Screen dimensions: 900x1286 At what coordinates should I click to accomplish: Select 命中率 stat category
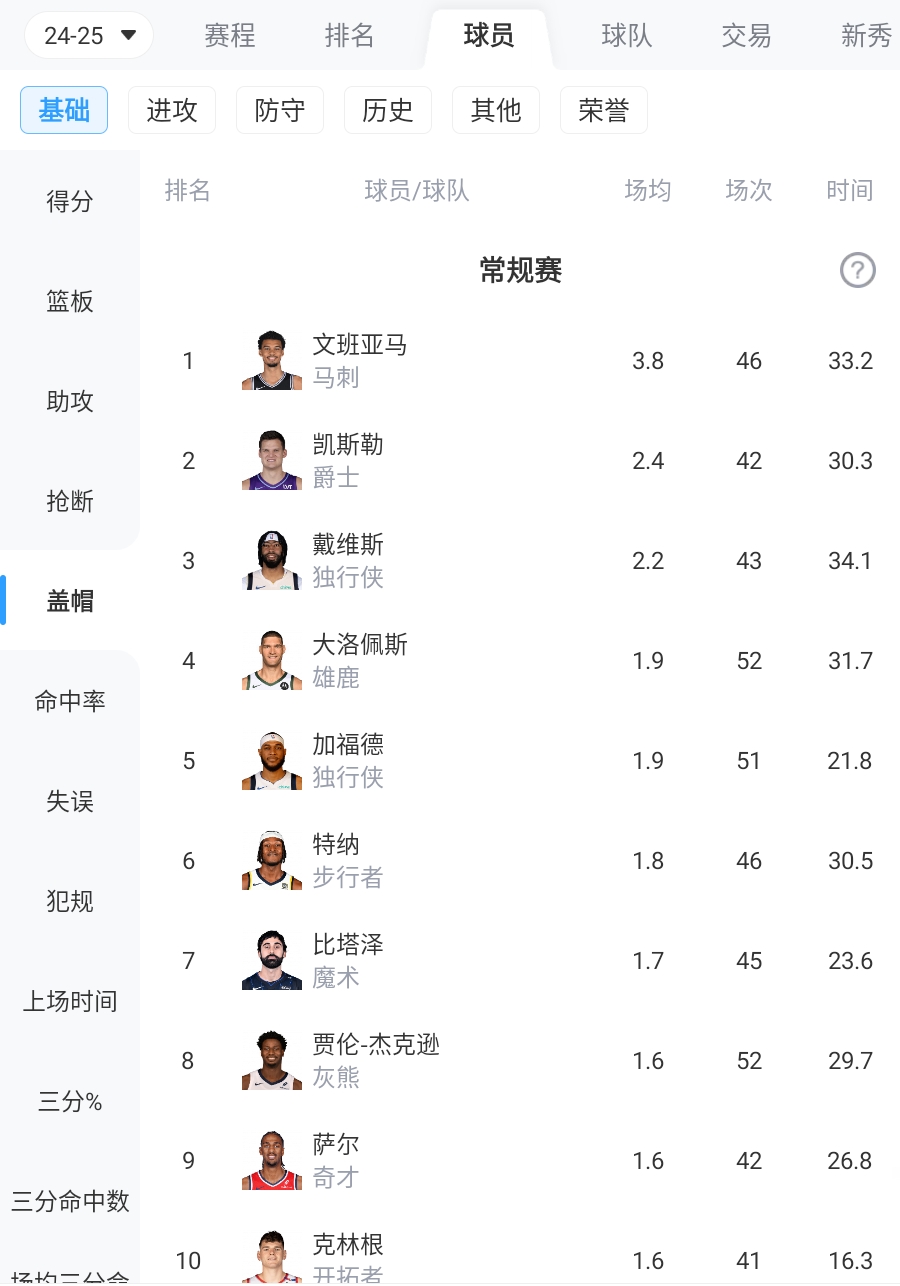[70, 701]
